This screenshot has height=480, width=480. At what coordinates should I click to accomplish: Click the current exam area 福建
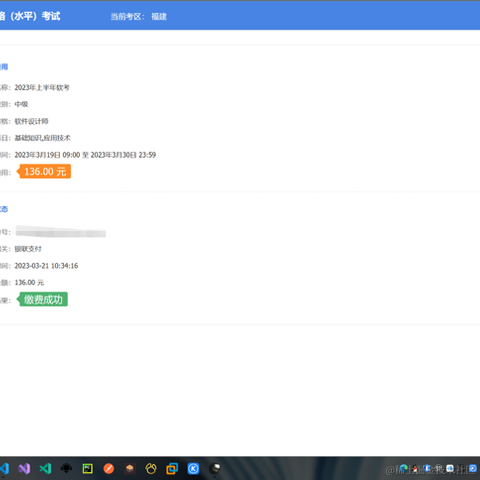coord(159,16)
